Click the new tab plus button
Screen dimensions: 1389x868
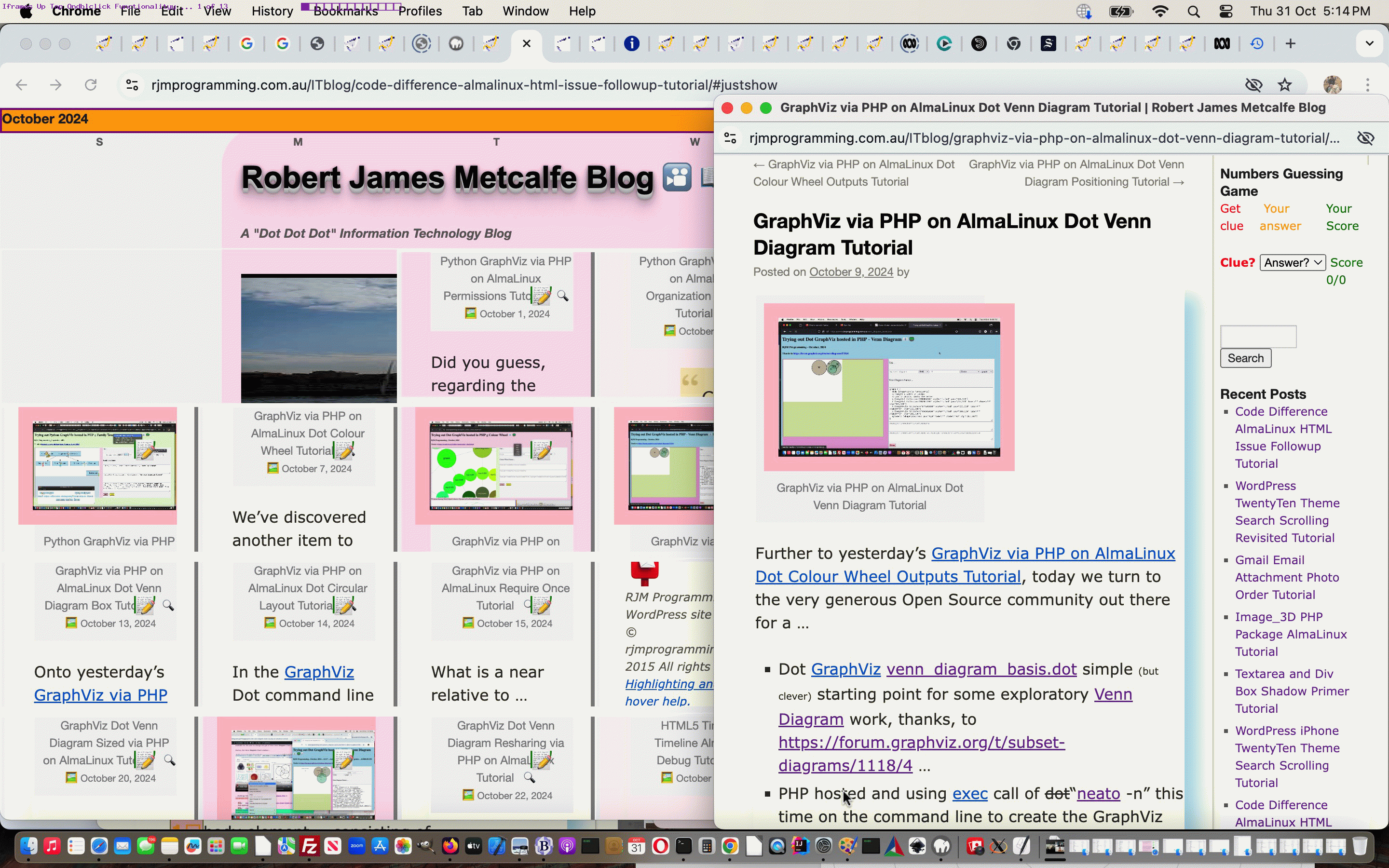[1291, 43]
